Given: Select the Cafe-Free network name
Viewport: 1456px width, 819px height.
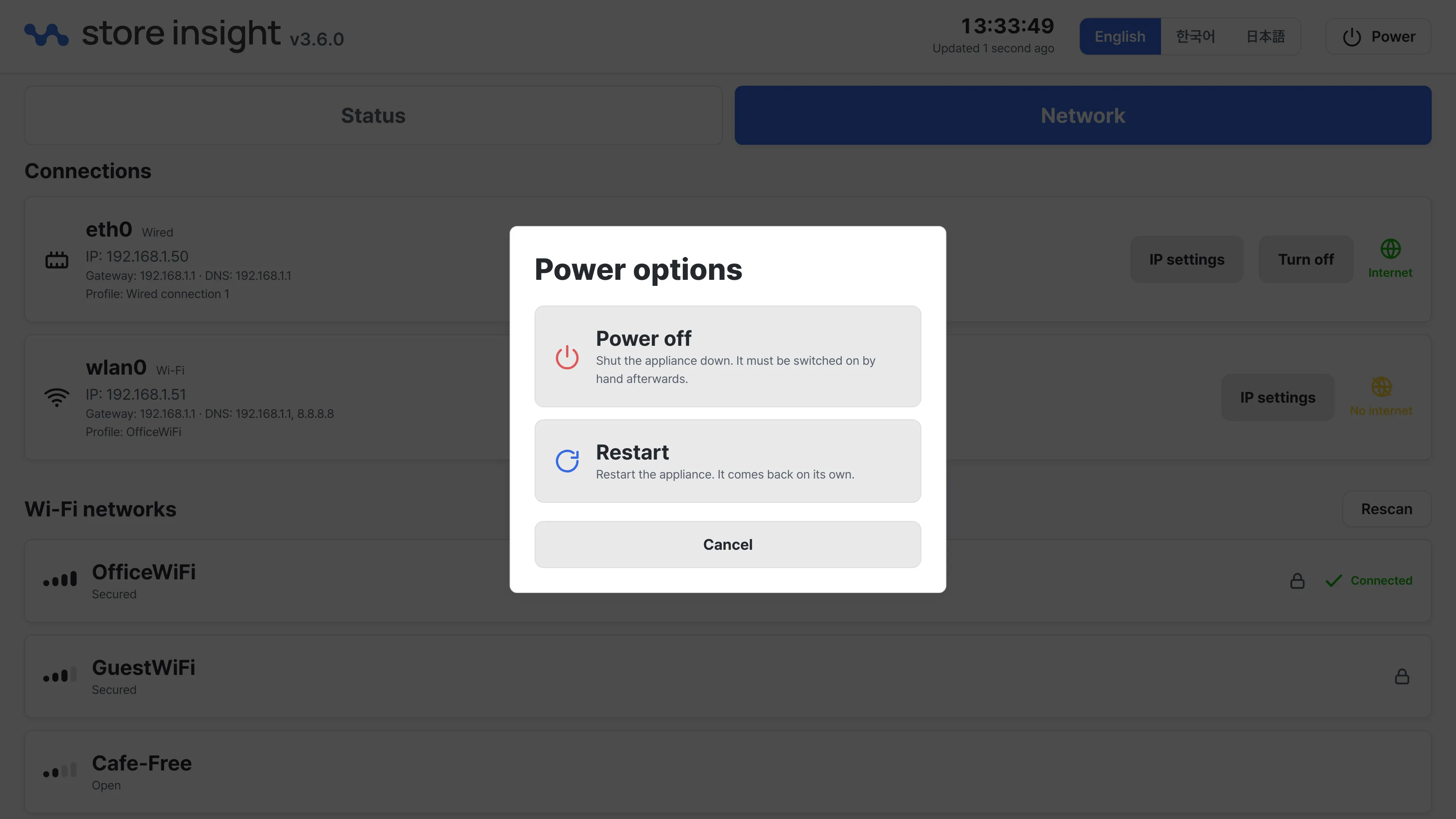Looking at the screenshot, I should (142, 763).
